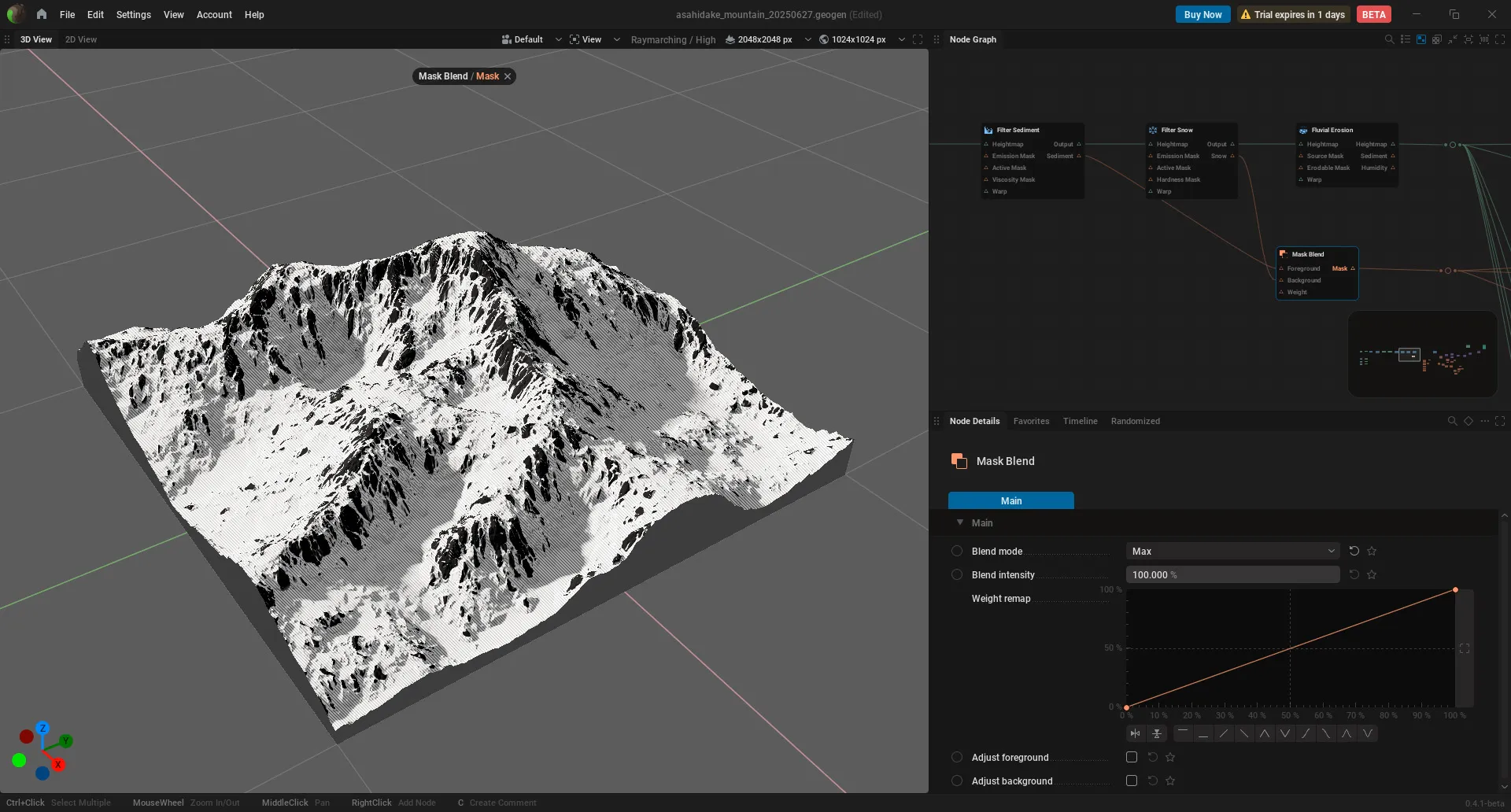
Task: Enable the Adjust foreground checkbox
Action: (x=1132, y=757)
